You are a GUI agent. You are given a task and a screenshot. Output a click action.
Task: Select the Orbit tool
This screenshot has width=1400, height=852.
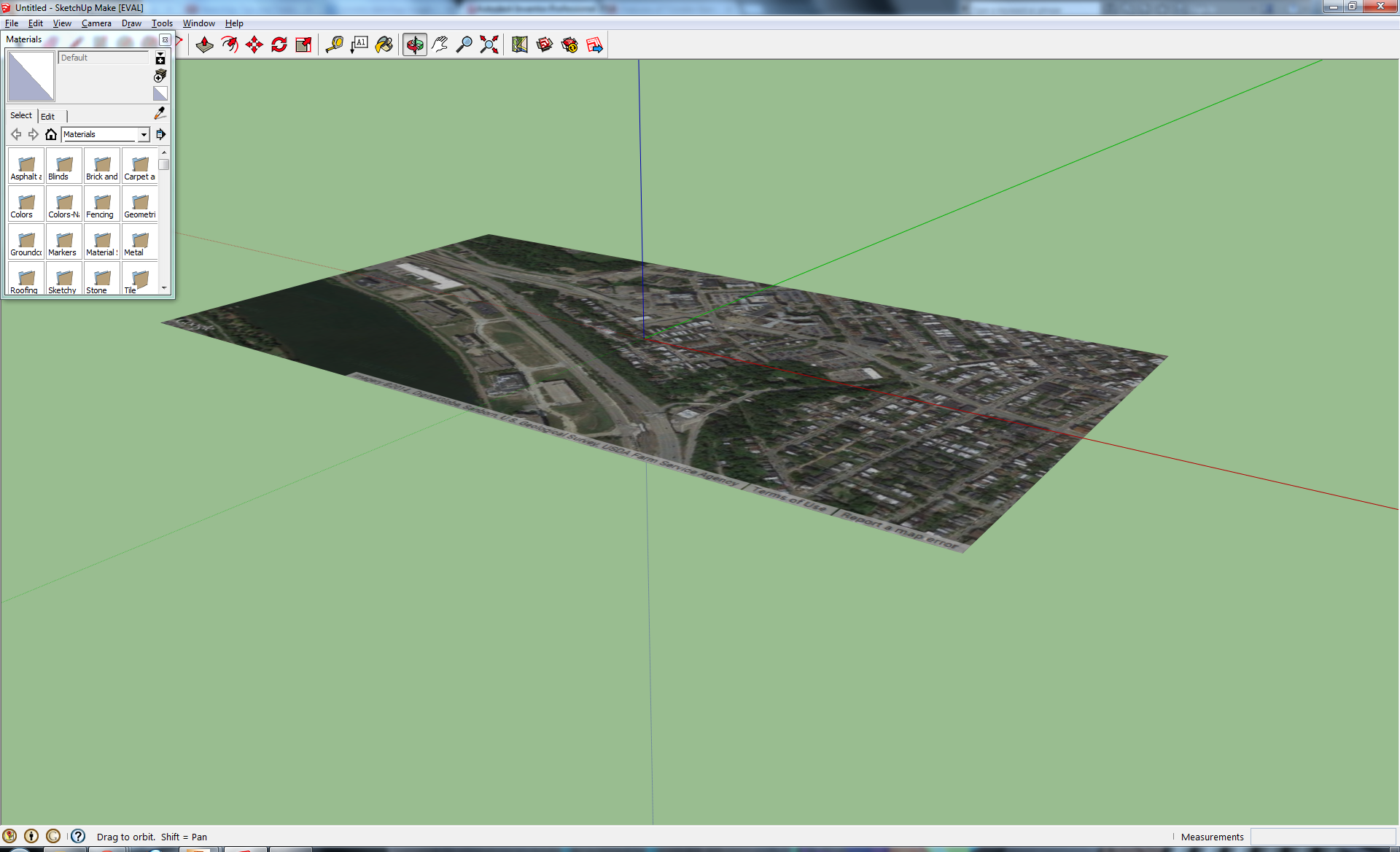click(415, 45)
